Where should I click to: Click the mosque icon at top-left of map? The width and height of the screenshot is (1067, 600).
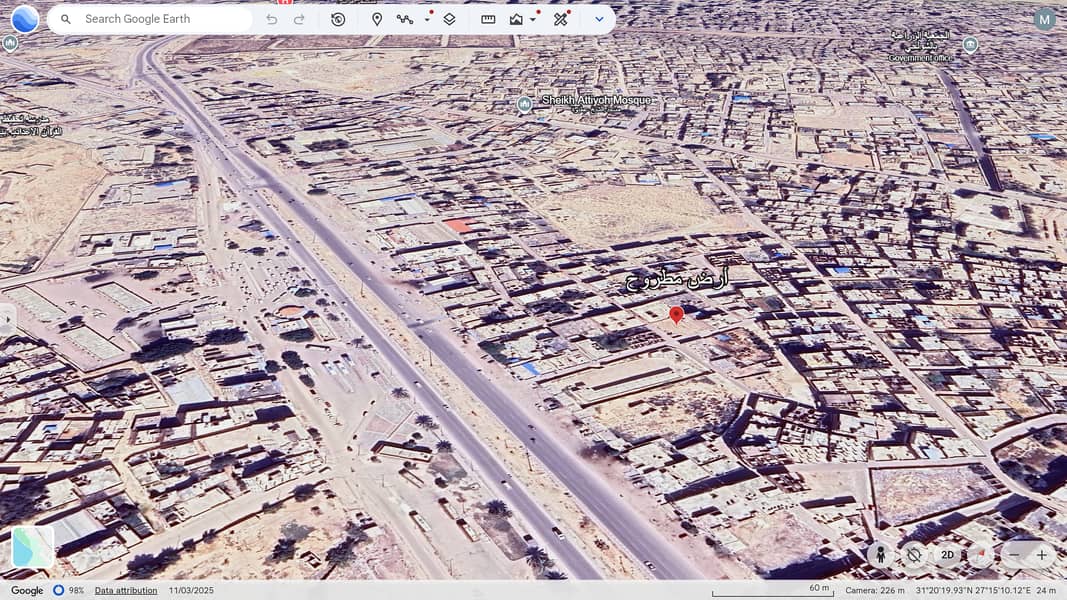(x=10, y=44)
